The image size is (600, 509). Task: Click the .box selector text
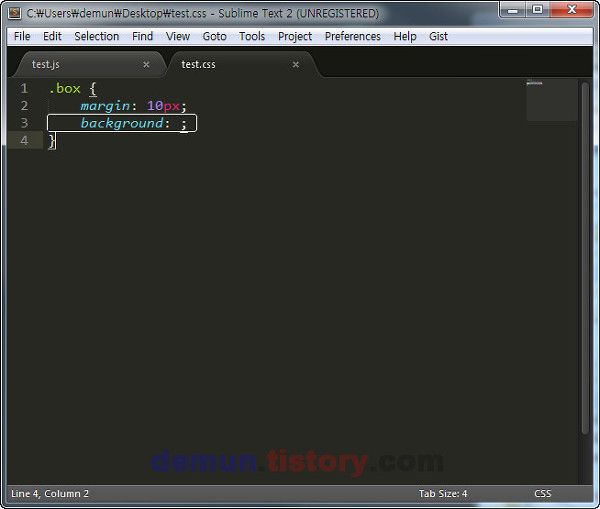coord(65,88)
